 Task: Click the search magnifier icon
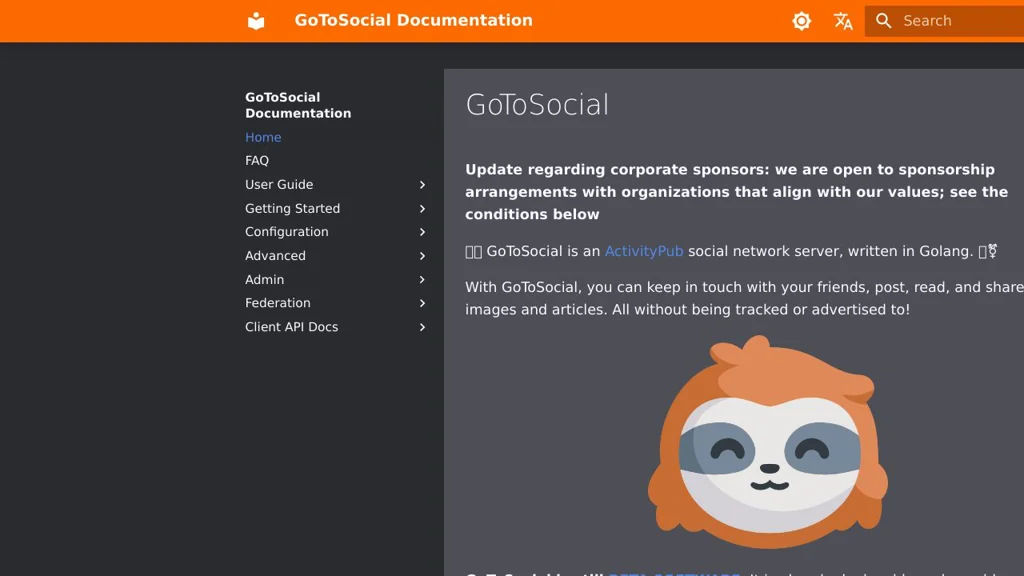click(884, 21)
